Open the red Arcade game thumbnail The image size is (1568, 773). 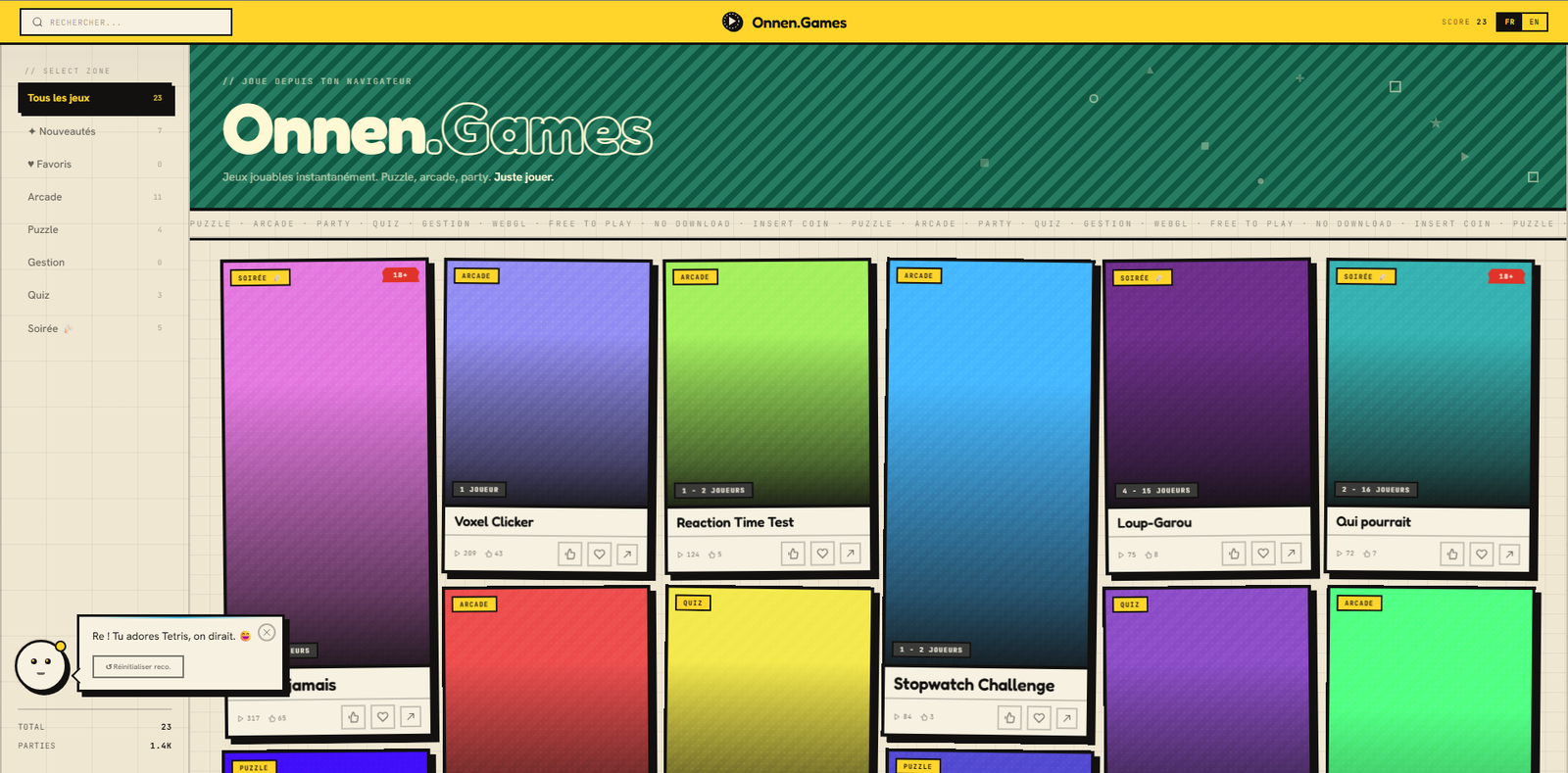point(547,681)
